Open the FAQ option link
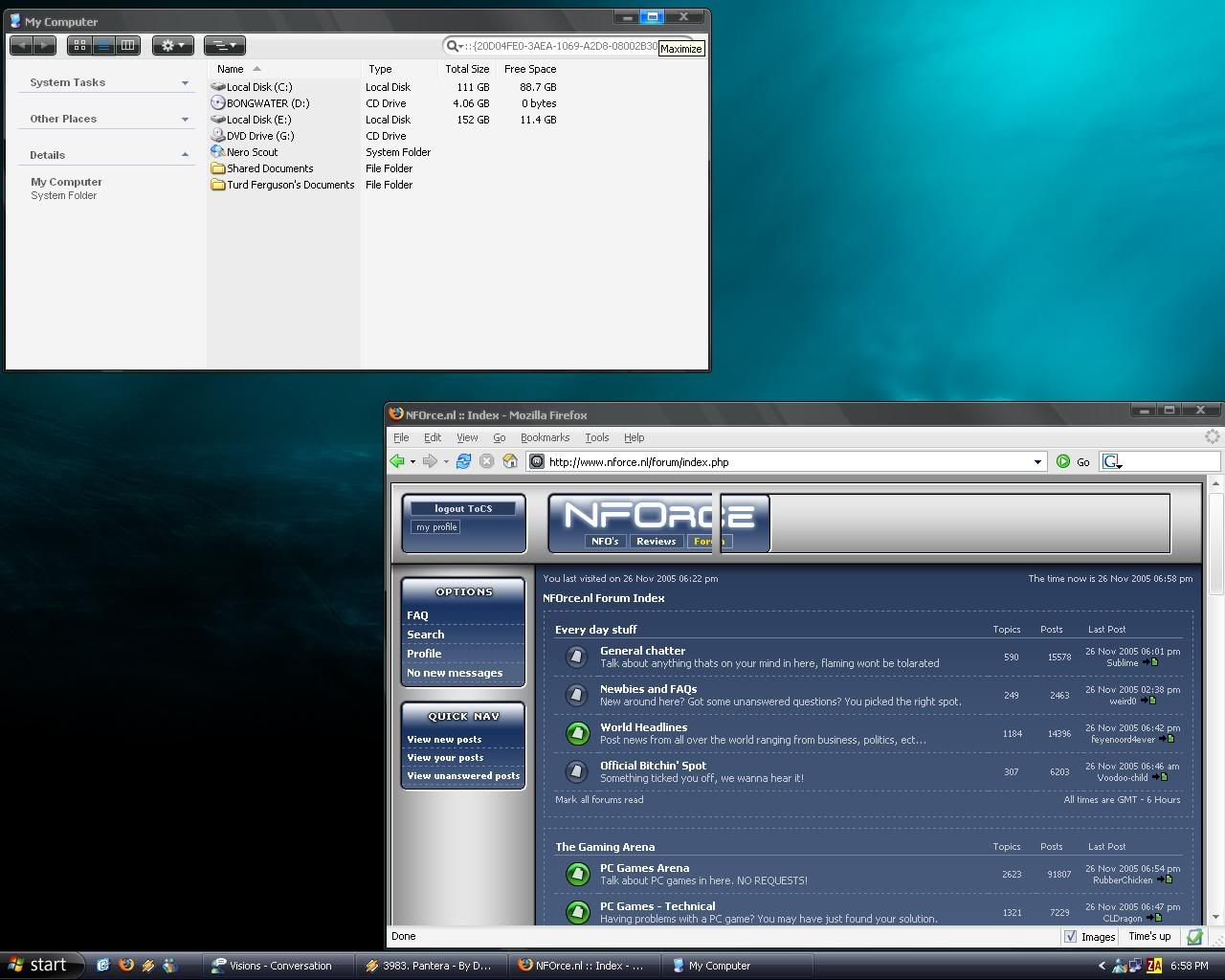The width and height of the screenshot is (1225, 980). [x=417, y=615]
